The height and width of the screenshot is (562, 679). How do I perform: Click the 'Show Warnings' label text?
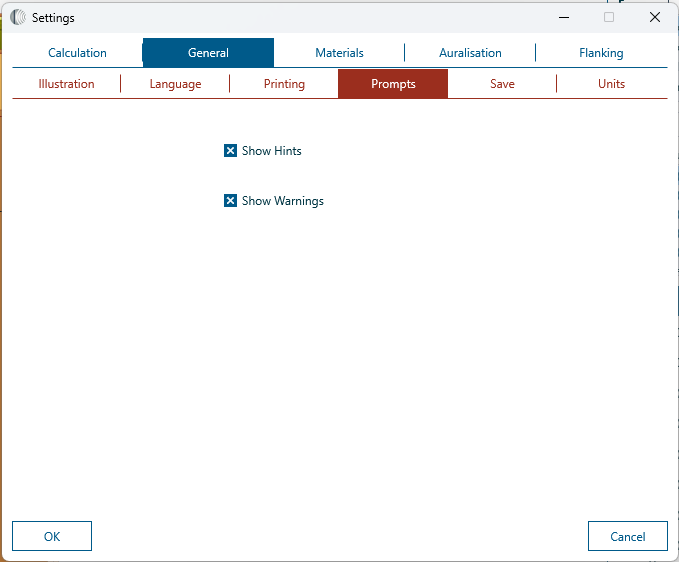[x=283, y=201]
